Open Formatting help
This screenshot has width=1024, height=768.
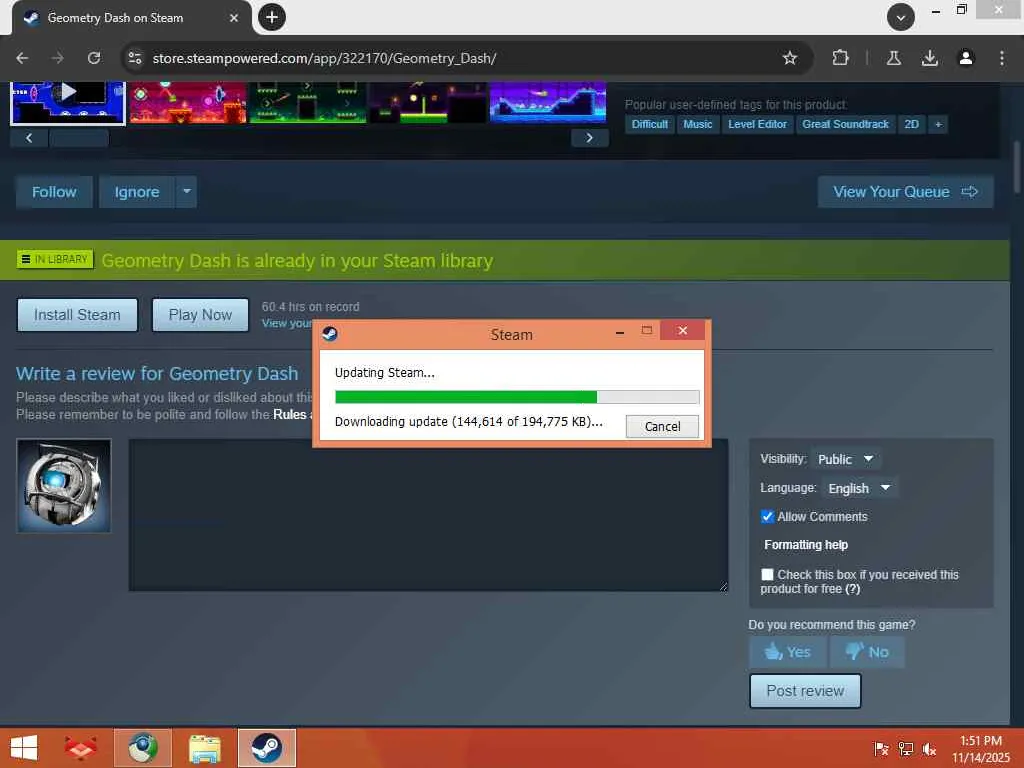point(806,545)
